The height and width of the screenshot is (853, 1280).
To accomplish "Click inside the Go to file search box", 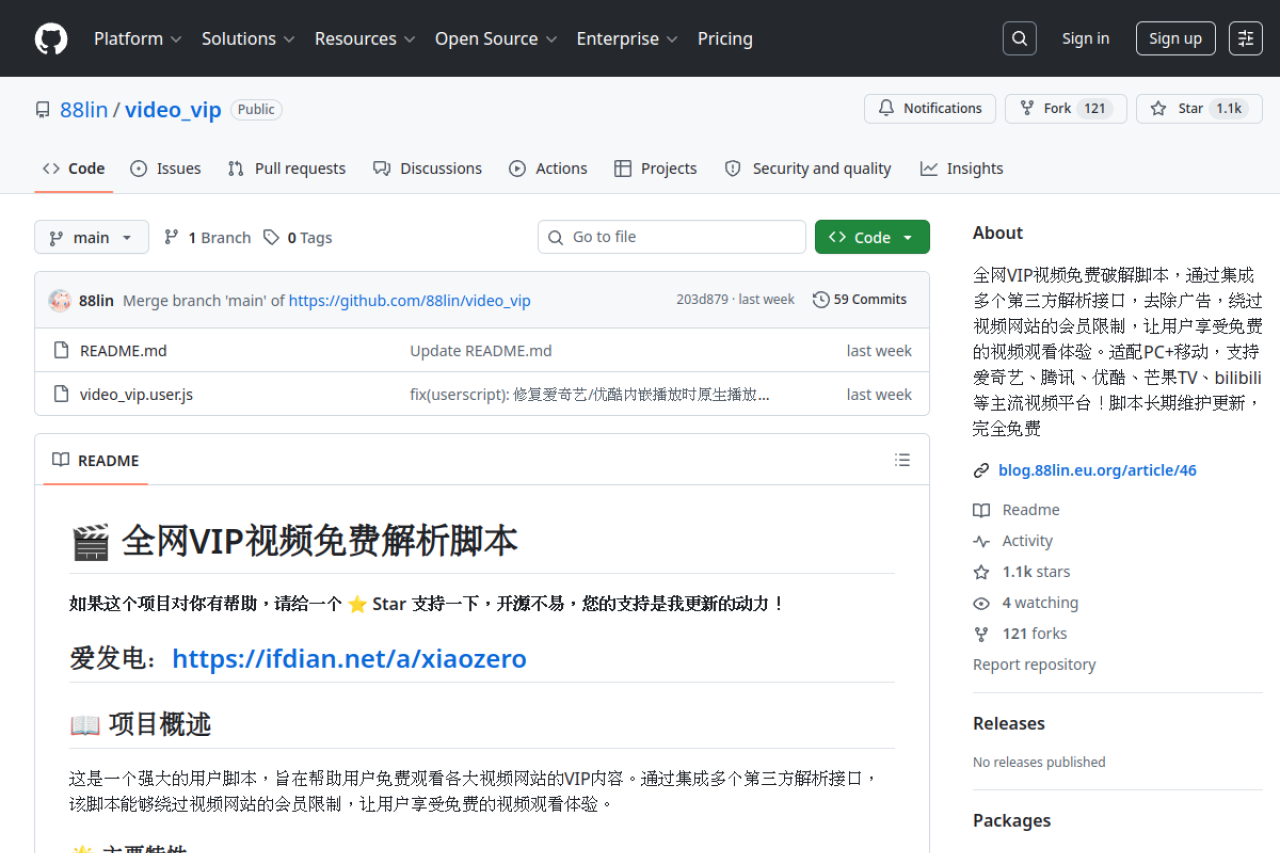I will (x=671, y=237).
